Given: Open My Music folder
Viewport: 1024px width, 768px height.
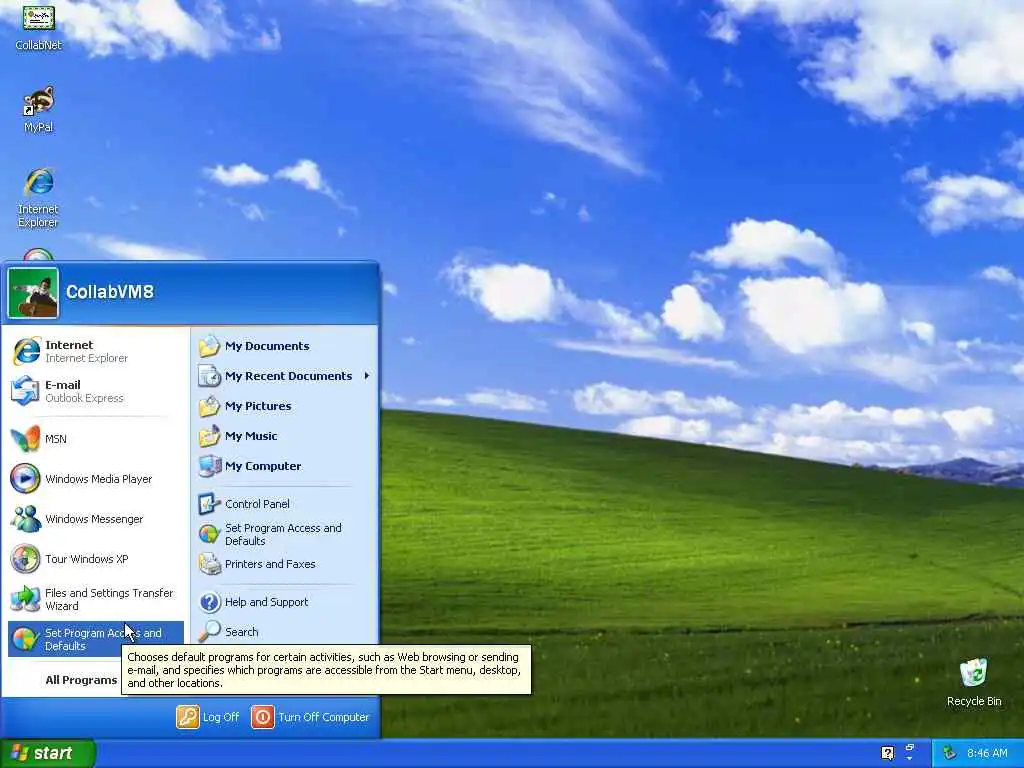Looking at the screenshot, I should coord(284,436).
